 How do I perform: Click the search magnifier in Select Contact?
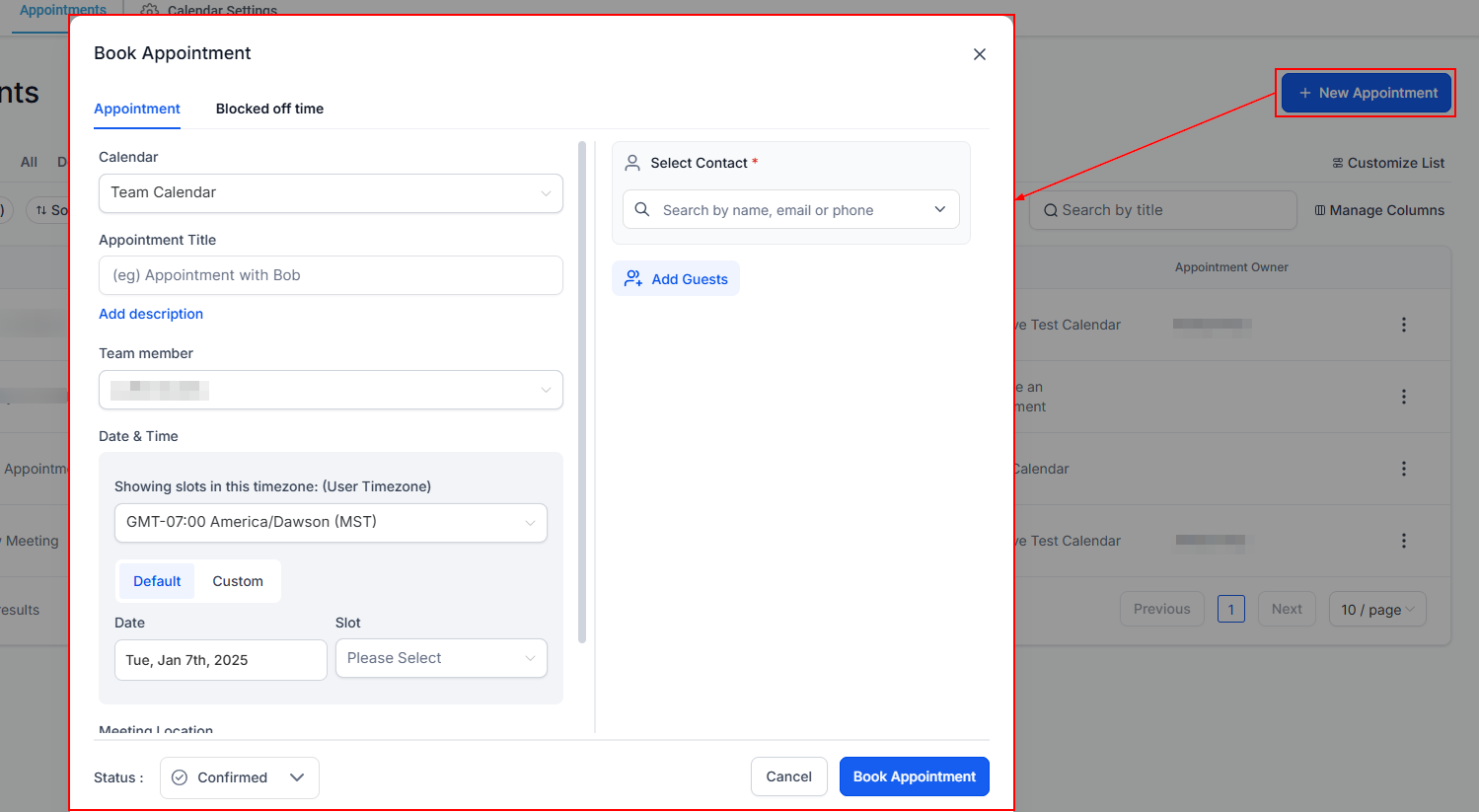point(642,210)
